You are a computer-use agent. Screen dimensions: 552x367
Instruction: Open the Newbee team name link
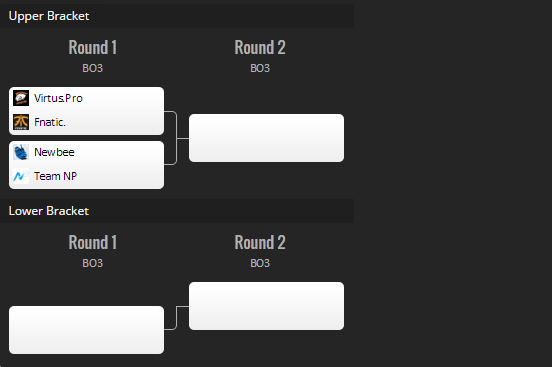click(x=54, y=152)
